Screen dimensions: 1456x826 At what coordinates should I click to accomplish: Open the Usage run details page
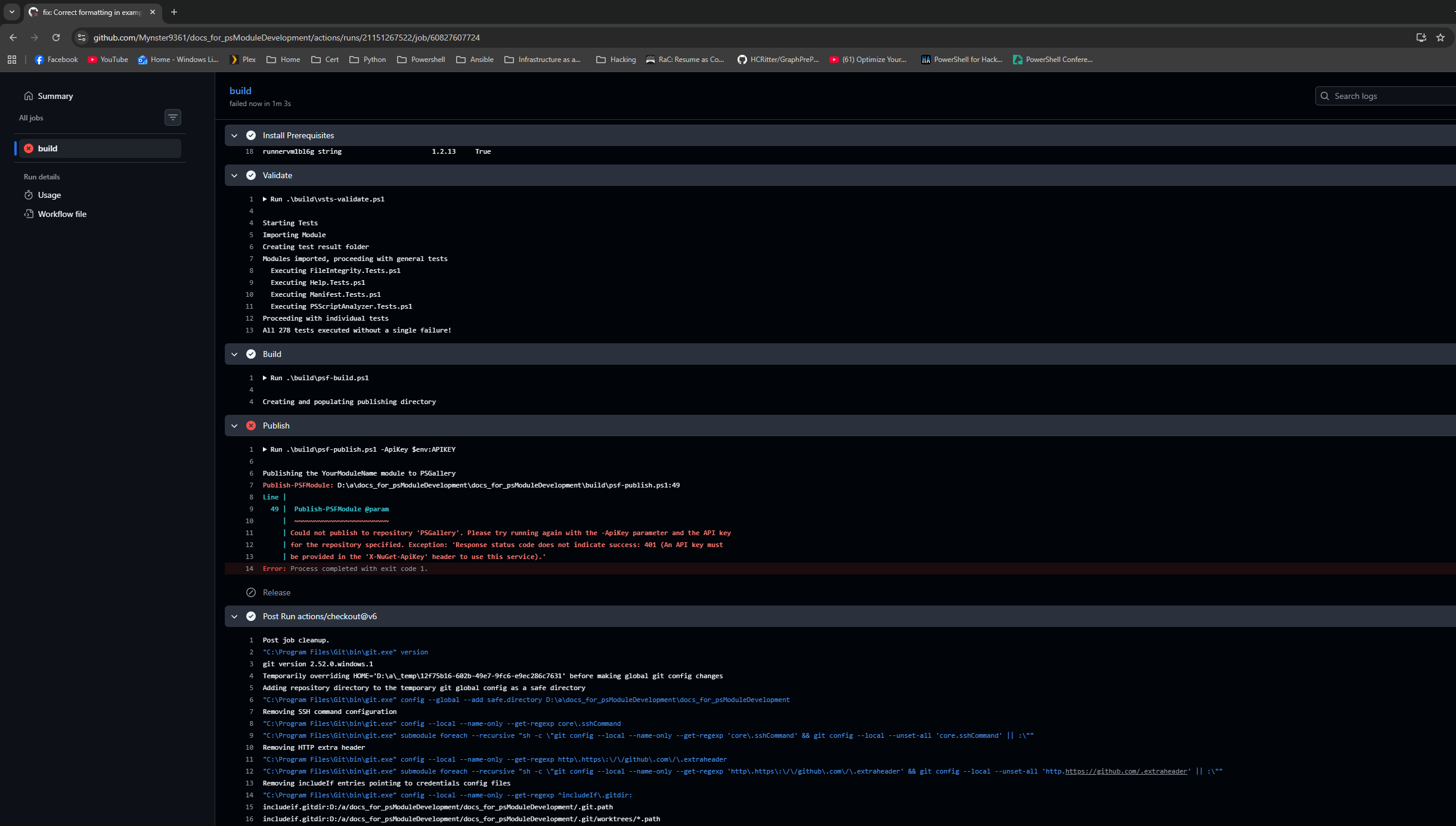49,195
